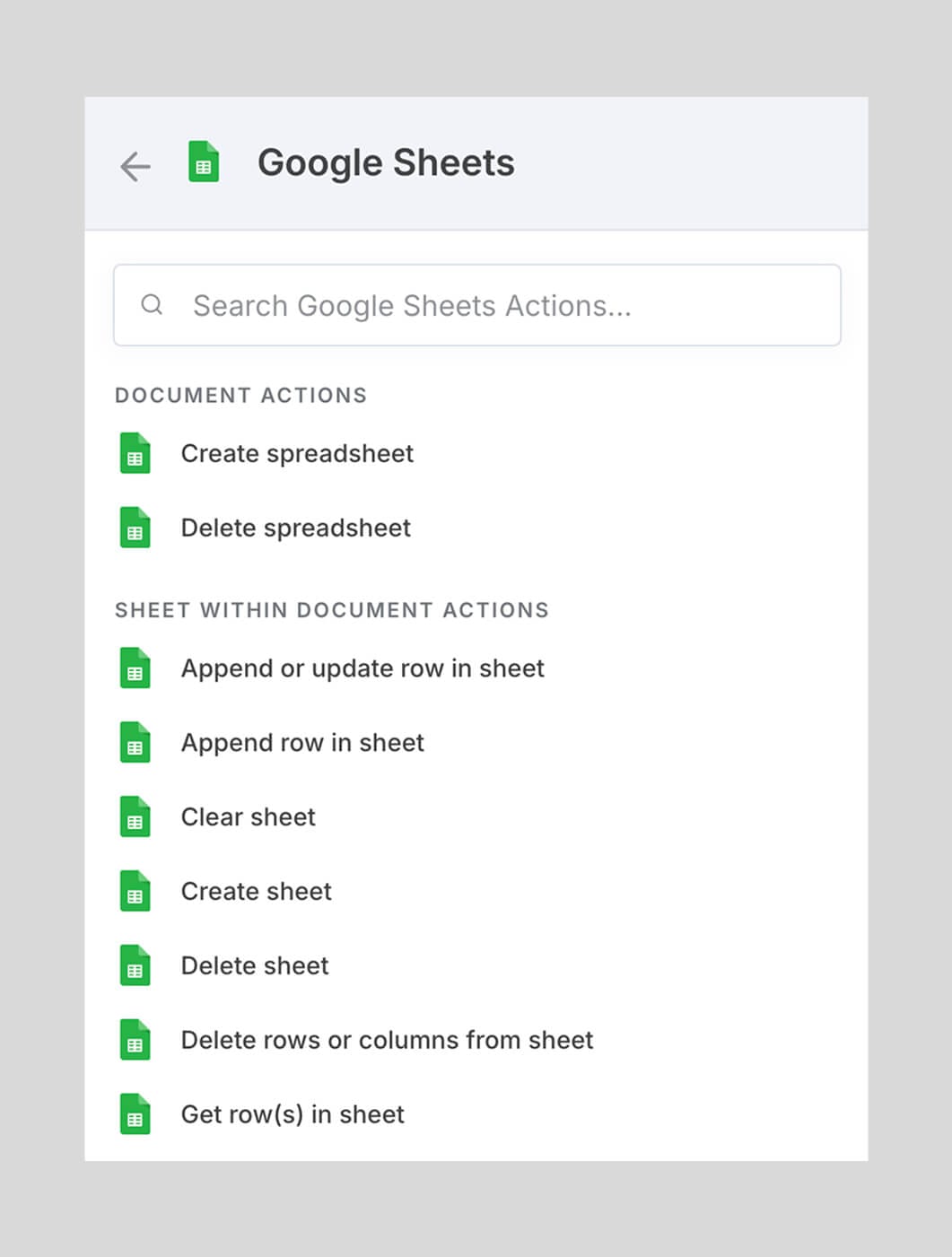Viewport: 952px width, 1257px height.
Task: Click the Clear sheet icon
Action: pyautogui.click(x=134, y=818)
